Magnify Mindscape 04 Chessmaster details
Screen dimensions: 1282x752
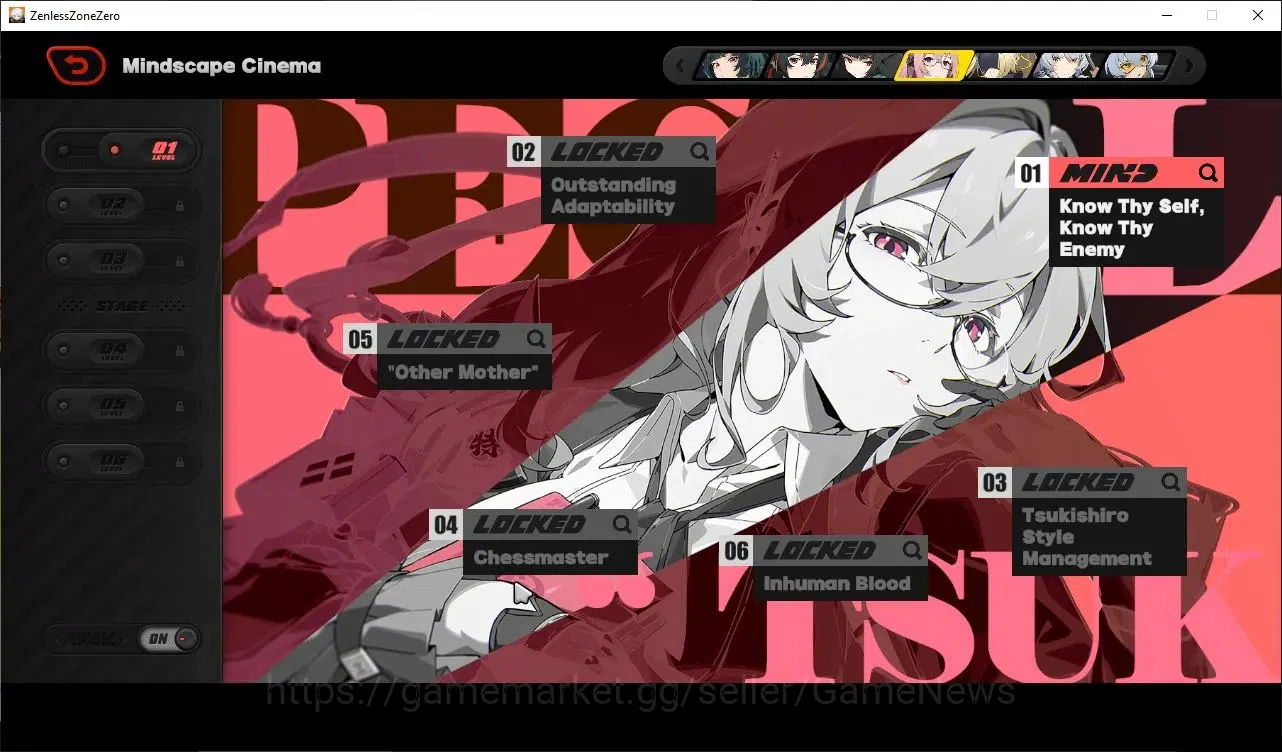point(622,524)
